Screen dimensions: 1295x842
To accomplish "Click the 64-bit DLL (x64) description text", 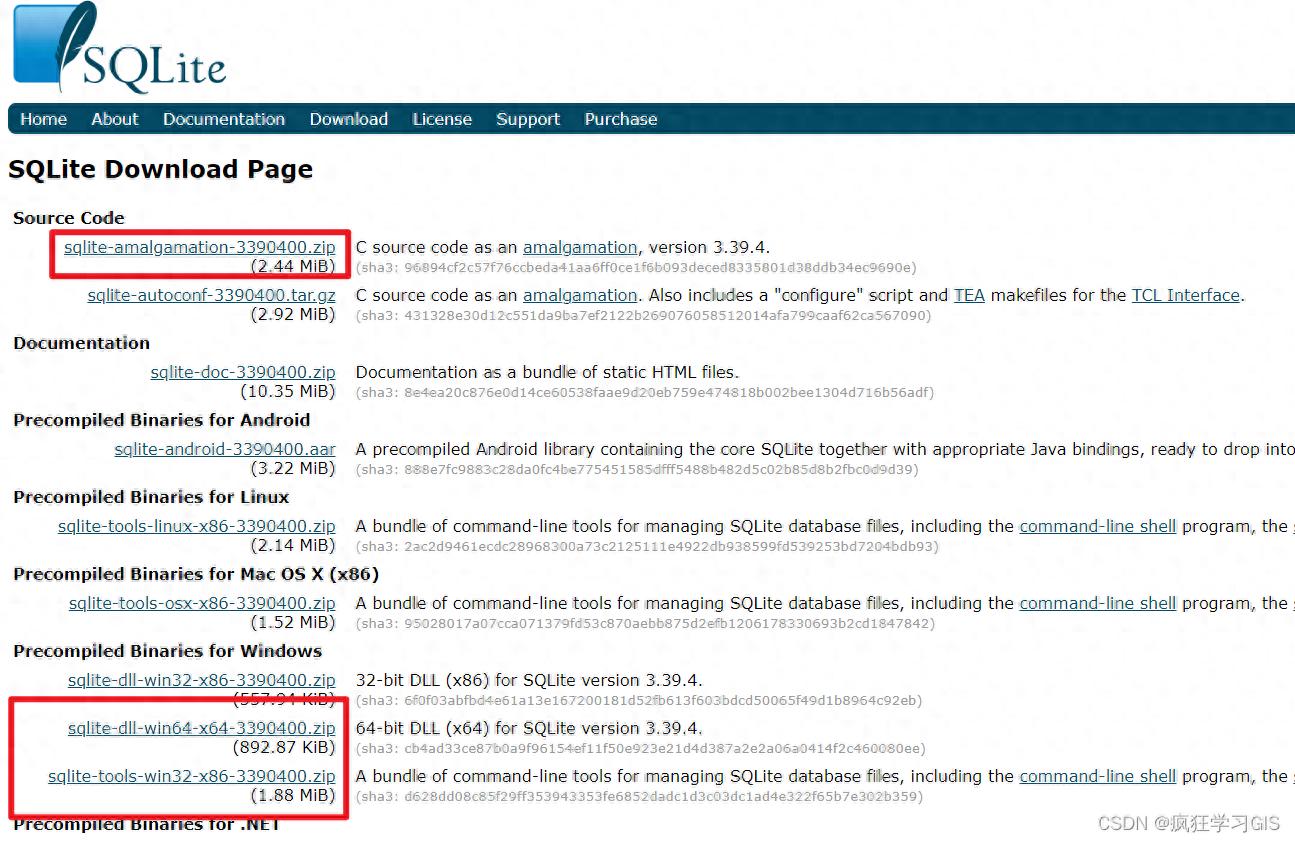I will [x=529, y=728].
